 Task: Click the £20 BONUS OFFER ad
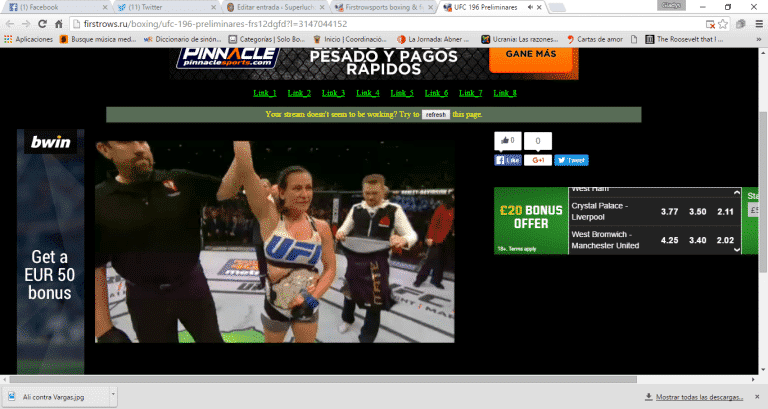coord(531,221)
